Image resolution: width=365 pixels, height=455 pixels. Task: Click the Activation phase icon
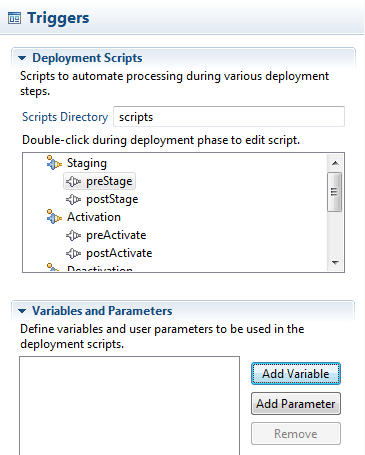[54, 217]
